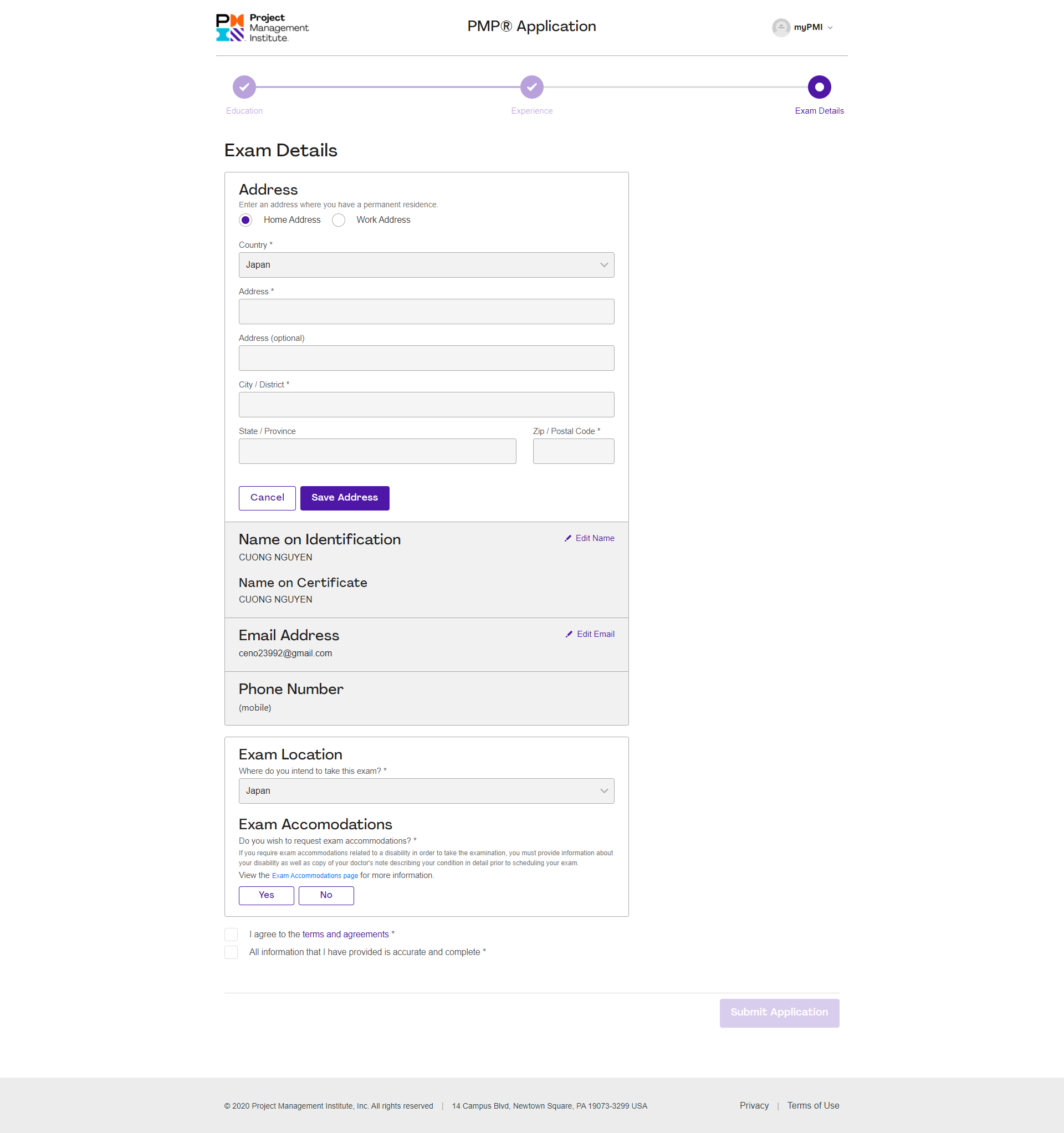
Task: Click the pencil icon beside Edit Email
Action: (569, 634)
